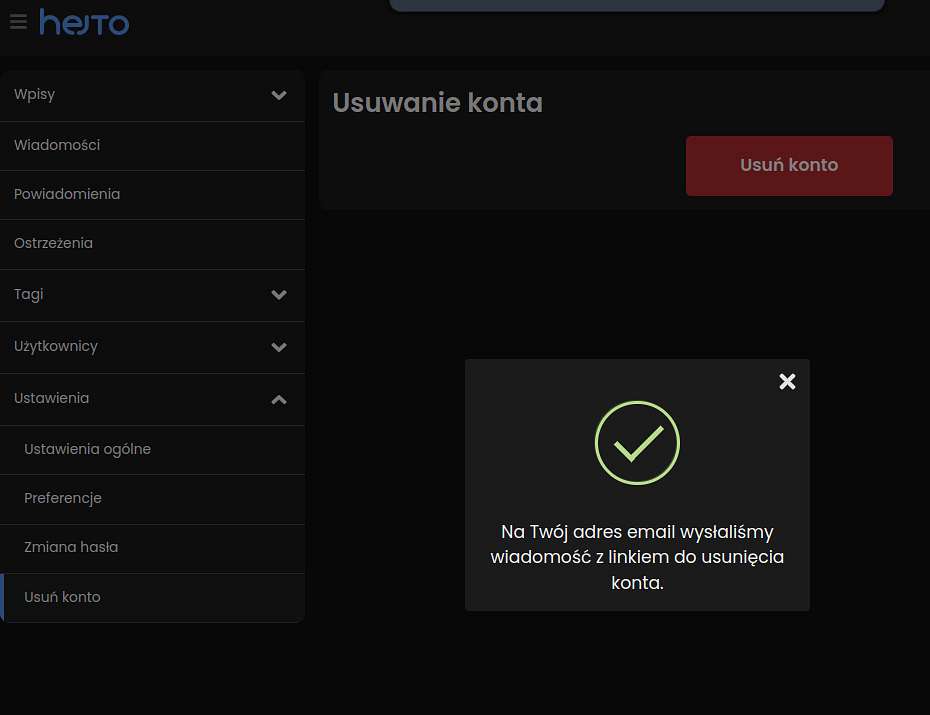Screen dimensions: 930x715
Task: Open the hamburger menu icon
Action: tap(18, 22)
